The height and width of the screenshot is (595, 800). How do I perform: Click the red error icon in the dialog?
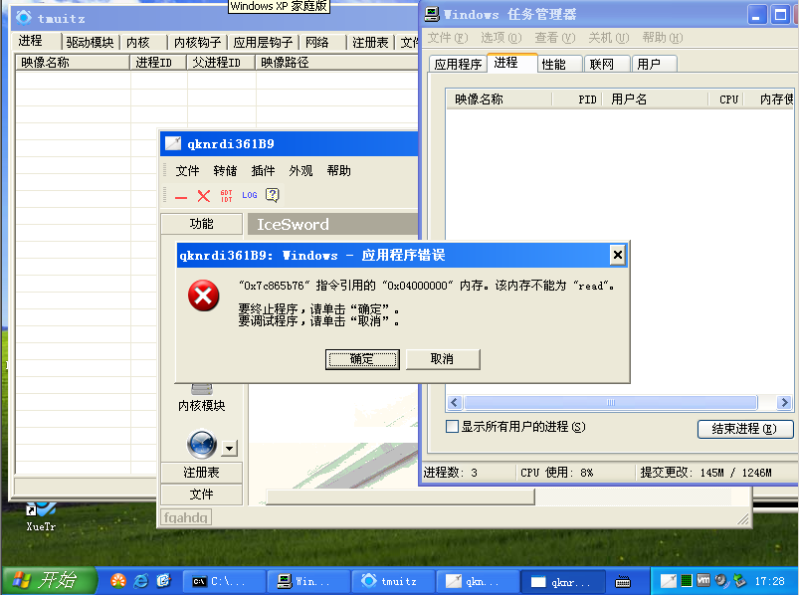coord(204,295)
